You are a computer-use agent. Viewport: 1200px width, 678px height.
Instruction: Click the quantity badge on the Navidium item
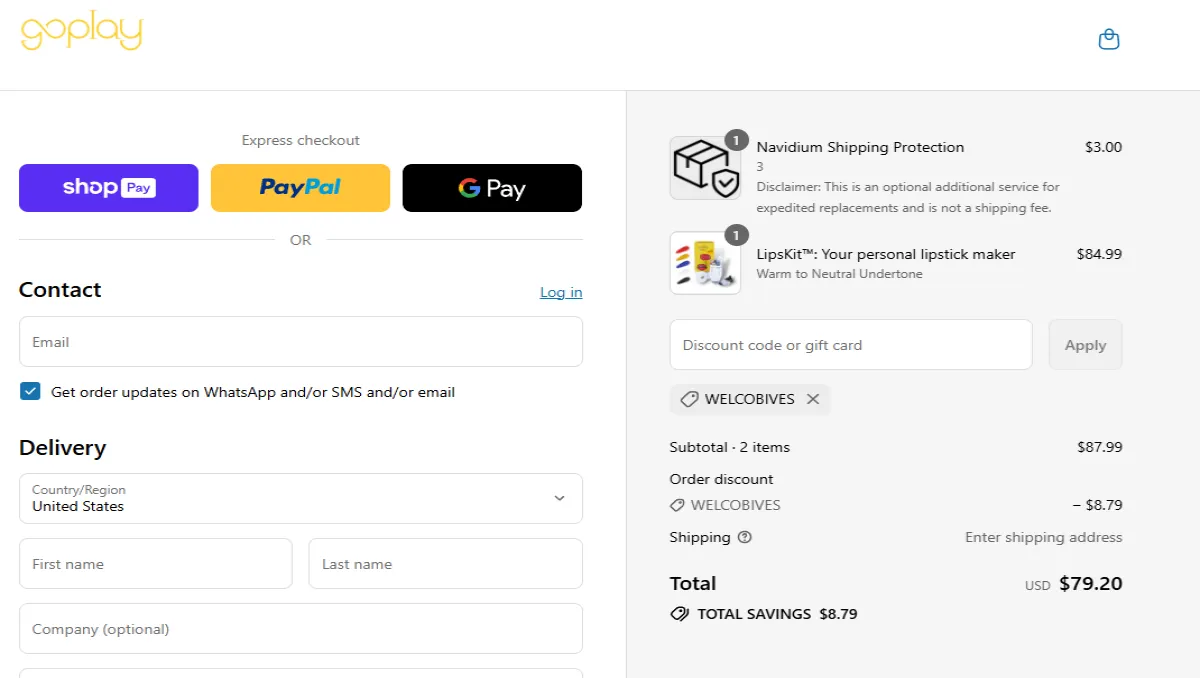click(x=737, y=141)
